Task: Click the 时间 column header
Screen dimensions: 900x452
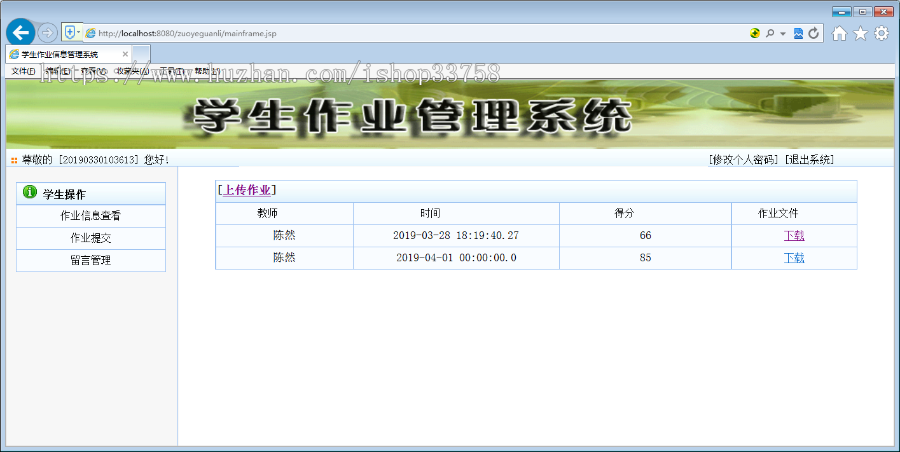Action: pos(430,213)
